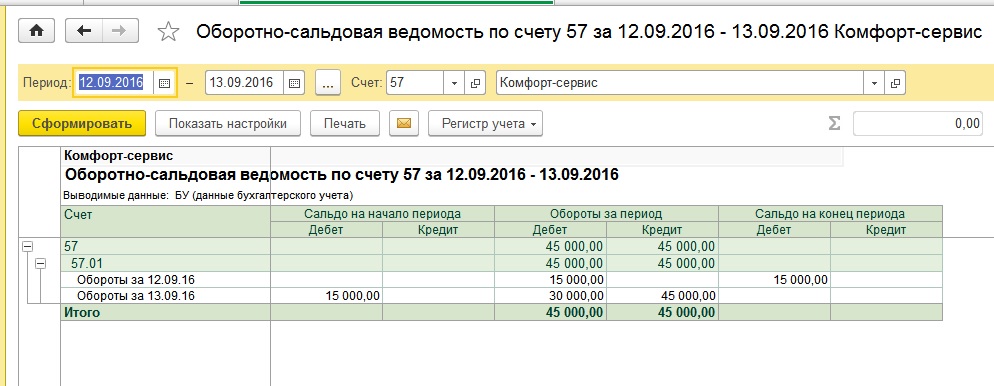
Task: Expand the Комфорт-сервис organization dropdown
Action: [875, 82]
